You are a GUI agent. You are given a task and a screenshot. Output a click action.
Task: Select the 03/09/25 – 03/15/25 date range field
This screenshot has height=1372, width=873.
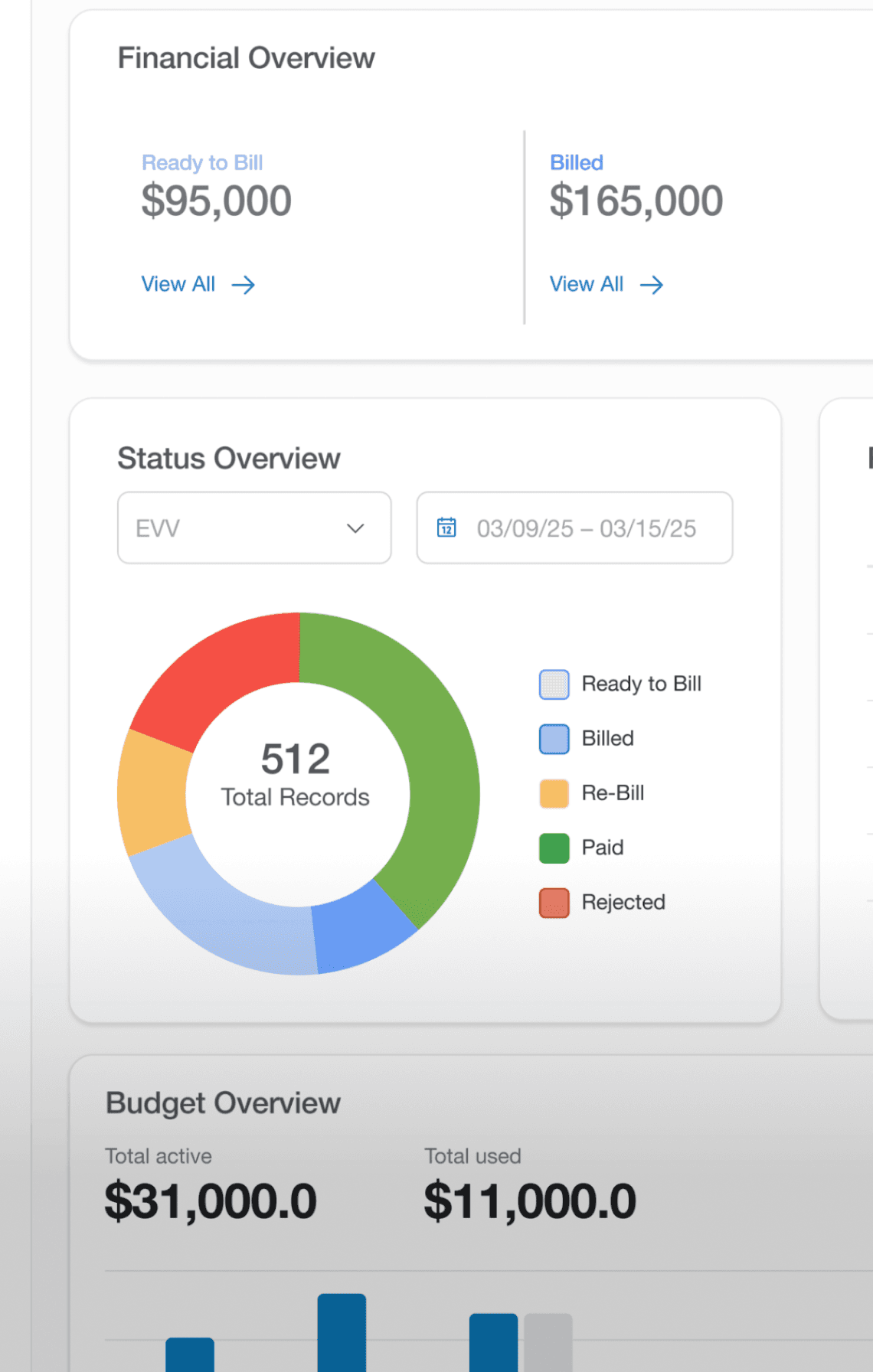[574, 528]
